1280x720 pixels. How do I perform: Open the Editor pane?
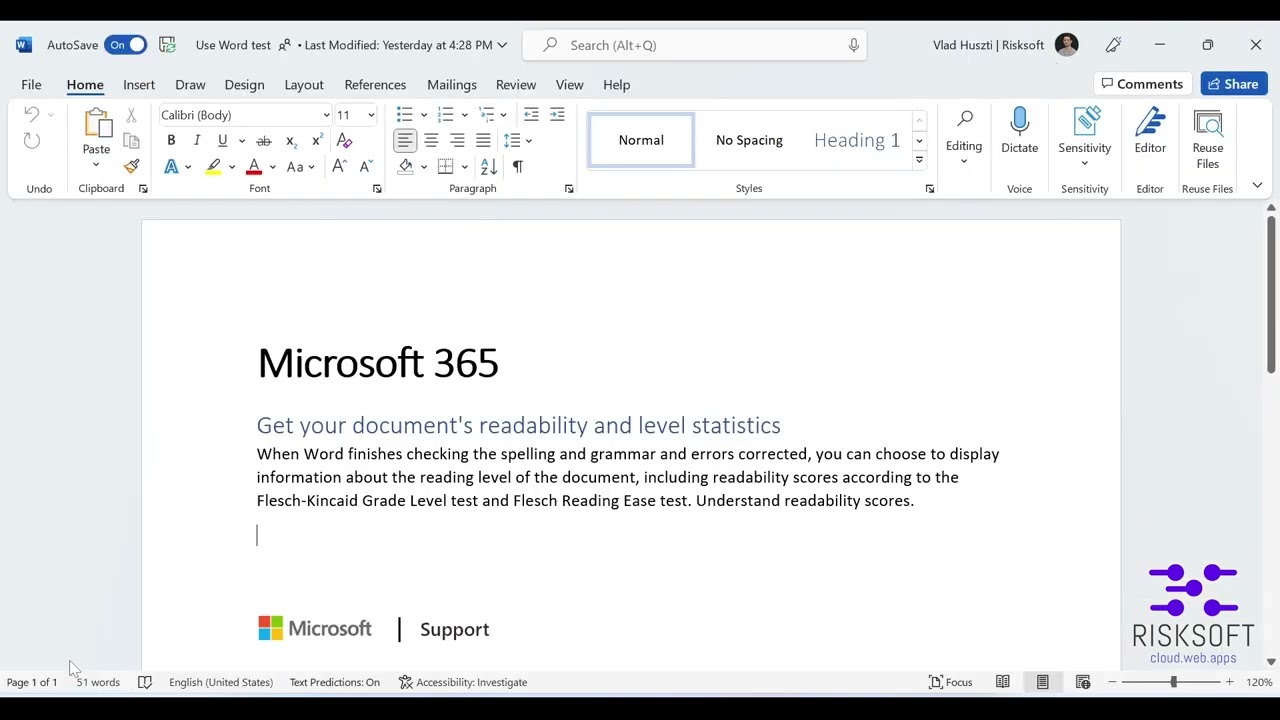point(1150,130)
